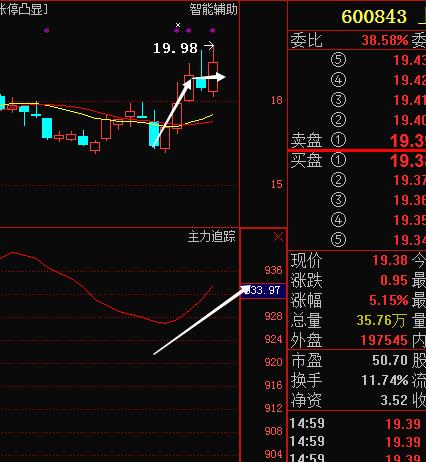Select stock code 600843 in the header

(x=374, y=16)
